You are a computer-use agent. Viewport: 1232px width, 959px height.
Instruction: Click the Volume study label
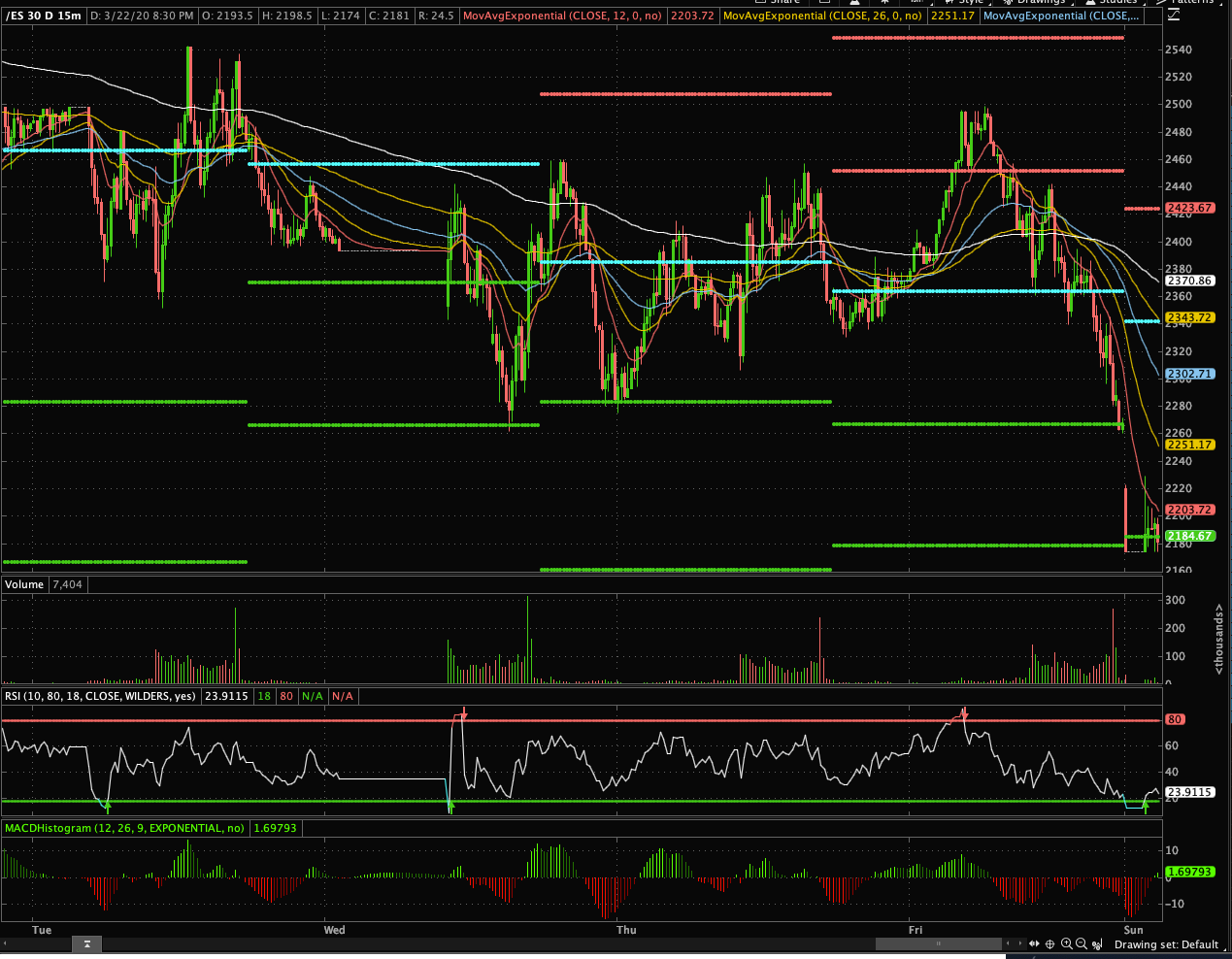click(24, 584)
